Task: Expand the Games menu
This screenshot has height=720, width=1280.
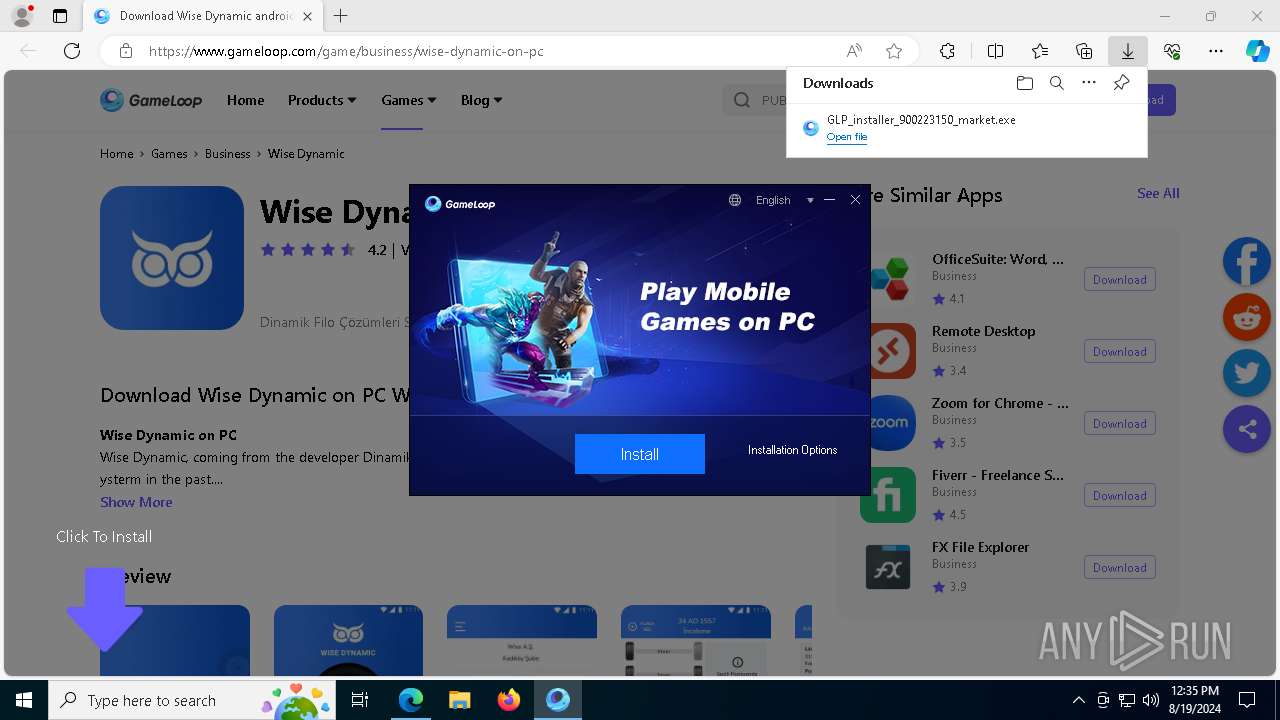Action: point(408,100)
